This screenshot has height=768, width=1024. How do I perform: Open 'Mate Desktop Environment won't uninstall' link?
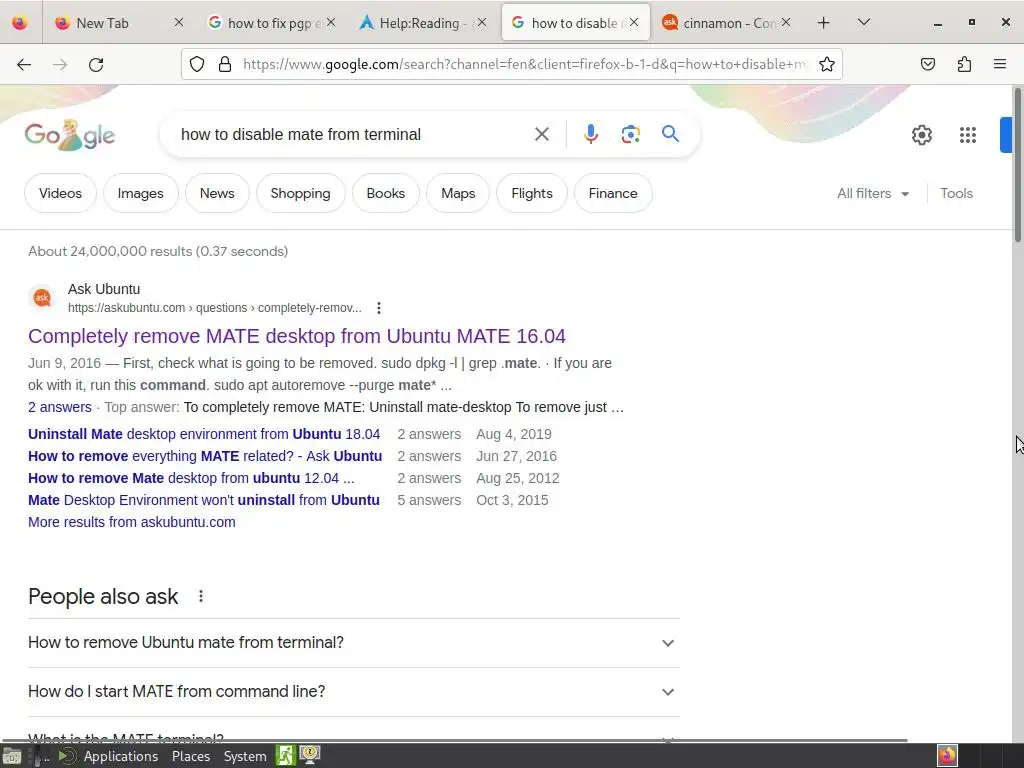[204, 500]
